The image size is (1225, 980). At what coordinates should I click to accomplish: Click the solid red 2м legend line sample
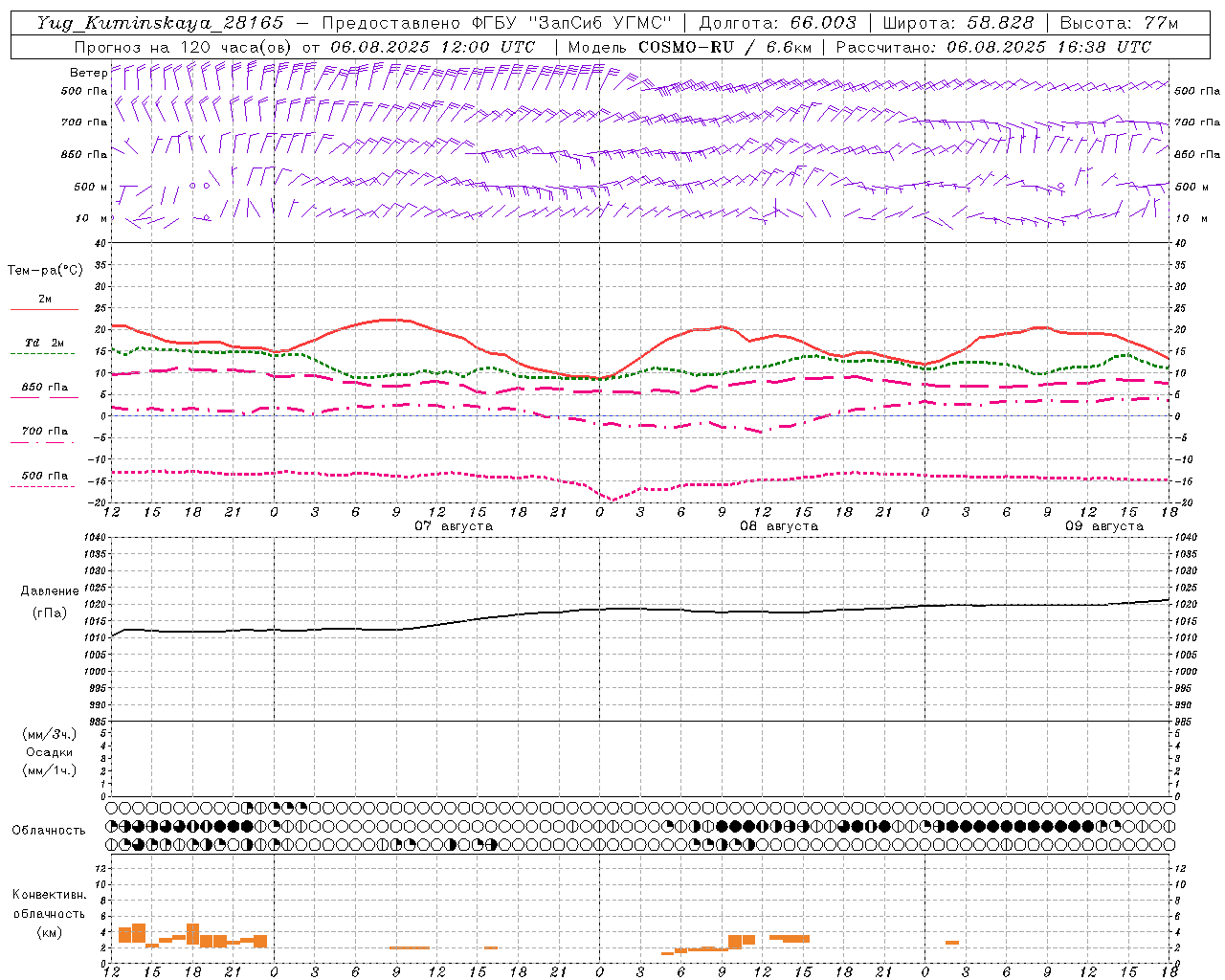coord(44,310)
